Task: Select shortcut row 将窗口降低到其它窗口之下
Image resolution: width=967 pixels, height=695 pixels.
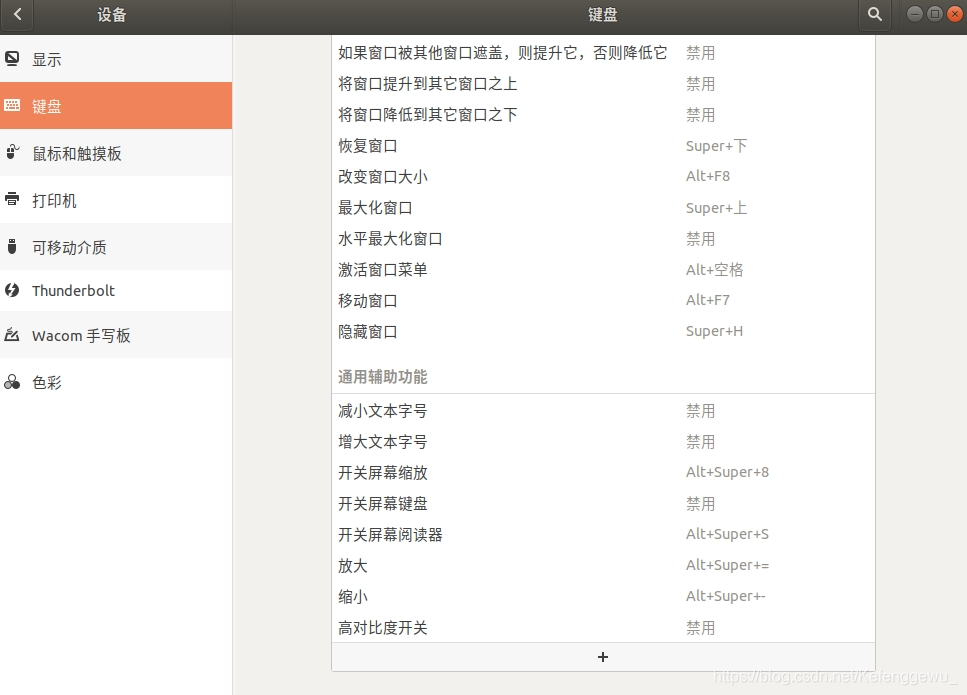Action: coord(603,115)
